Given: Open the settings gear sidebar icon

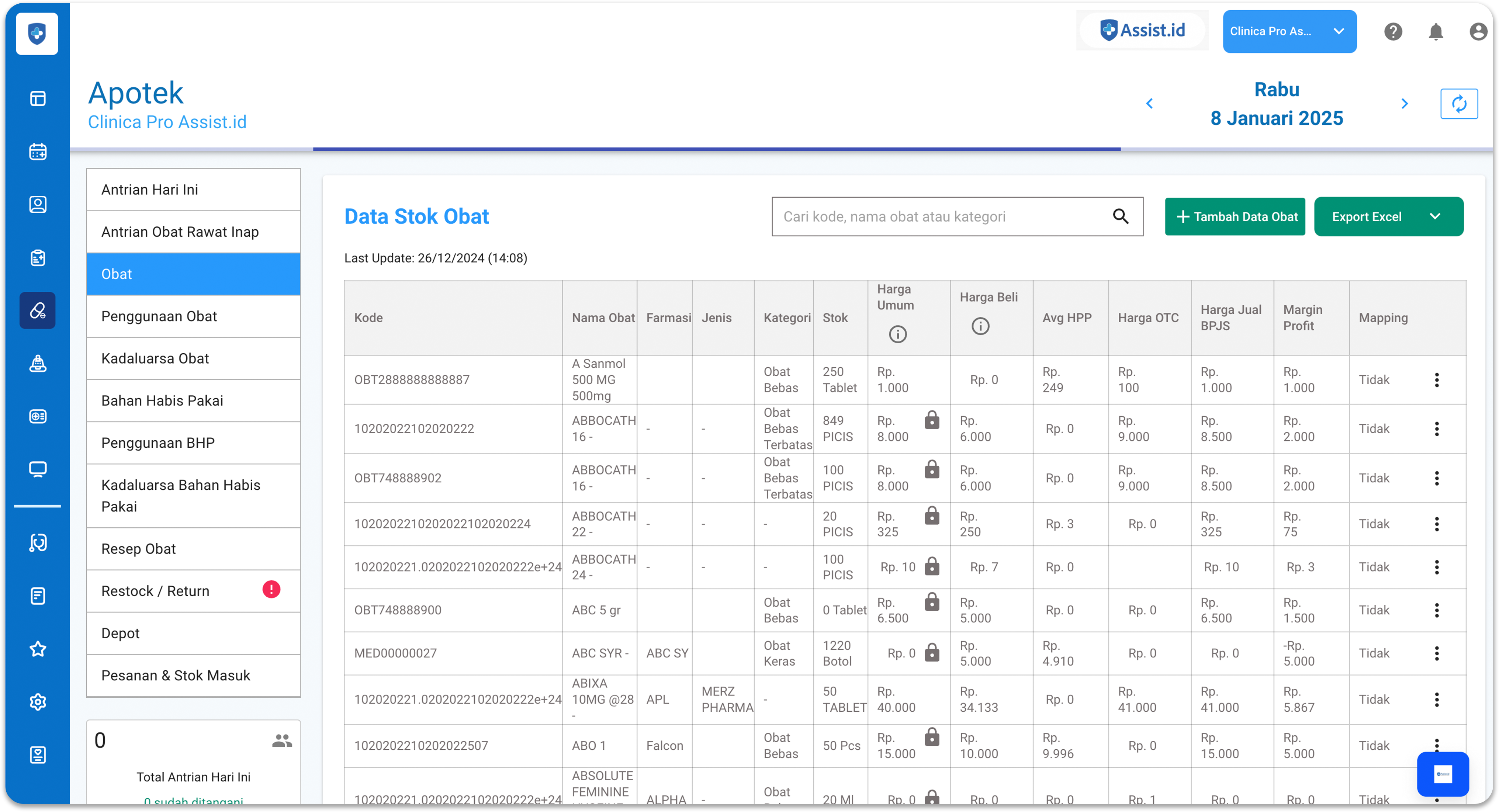Looking at the screenshot, I should pos(38,702).
